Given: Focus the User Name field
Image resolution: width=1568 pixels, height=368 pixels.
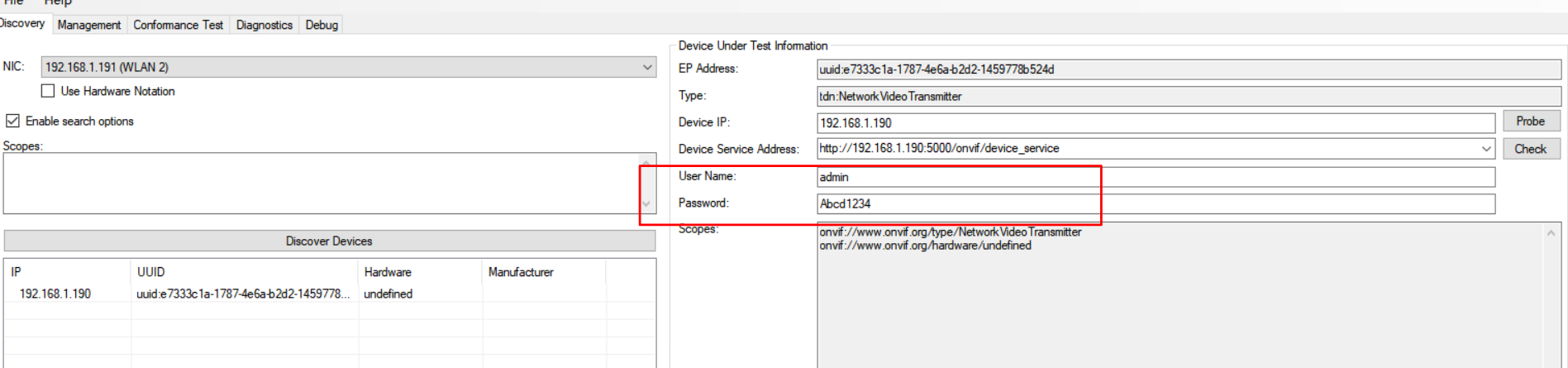Looking at the screenshot, I should tap(1156, 177).
